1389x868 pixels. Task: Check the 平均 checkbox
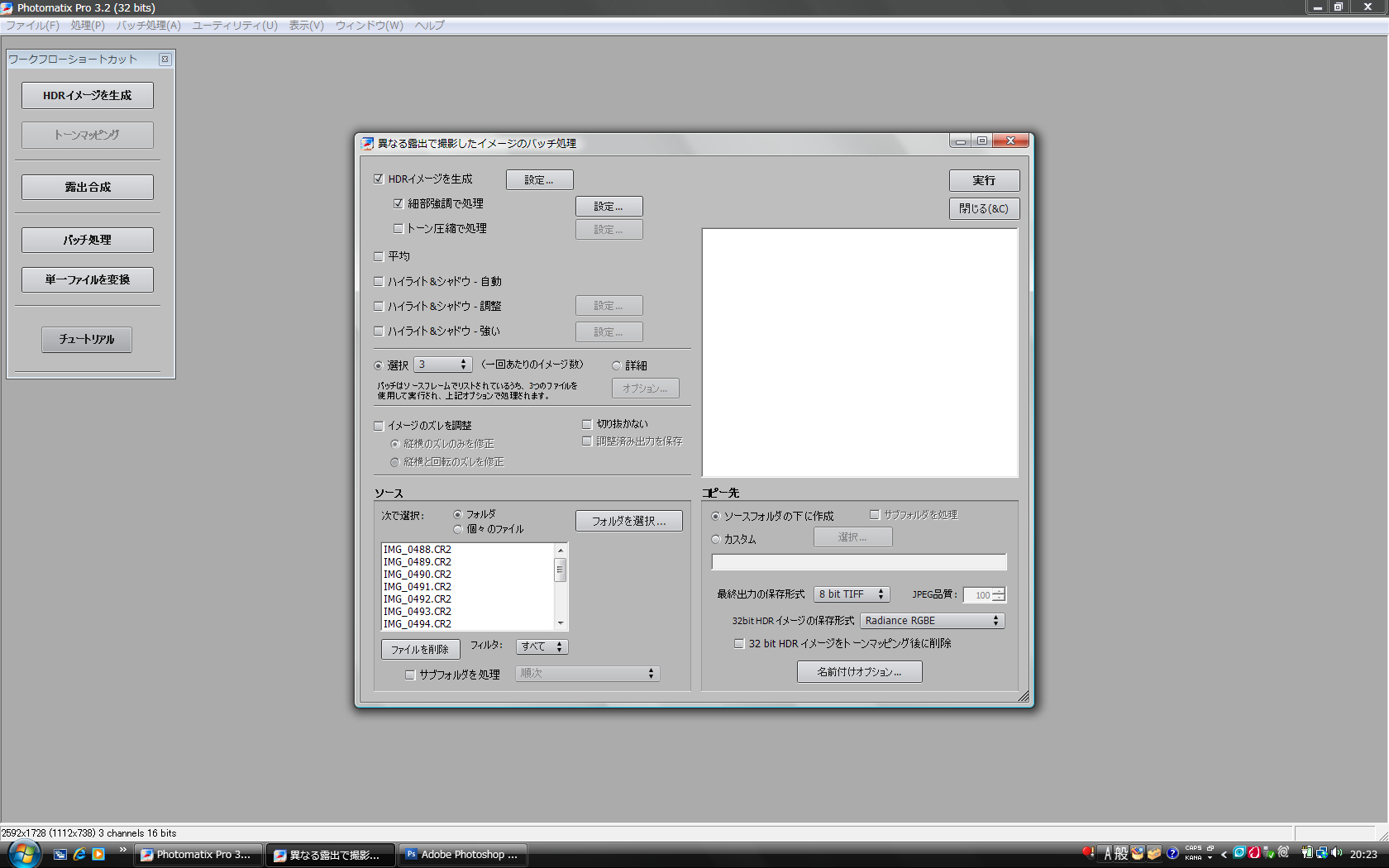click(379, 256)
